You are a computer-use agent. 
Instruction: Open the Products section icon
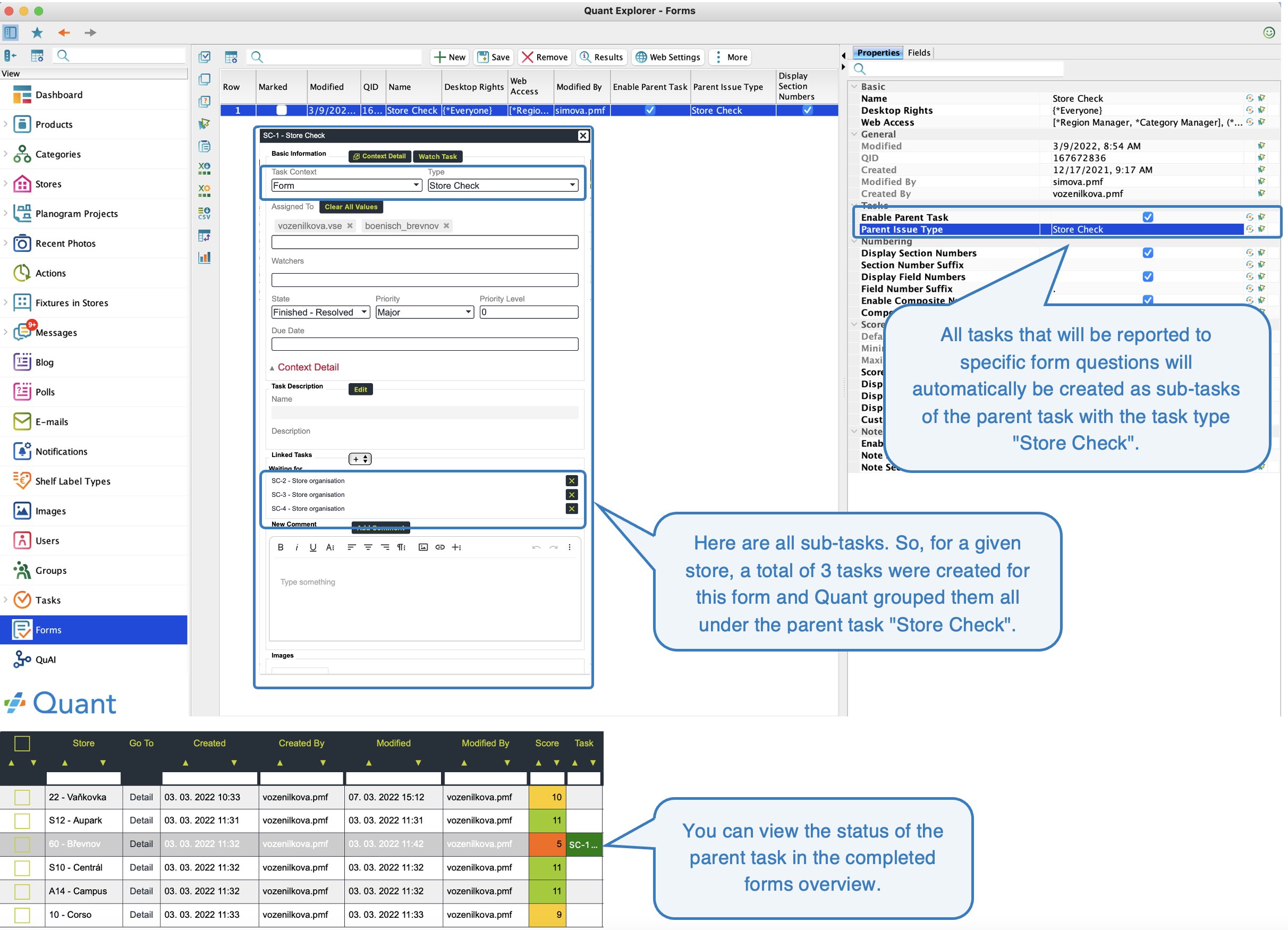(22, 124)
